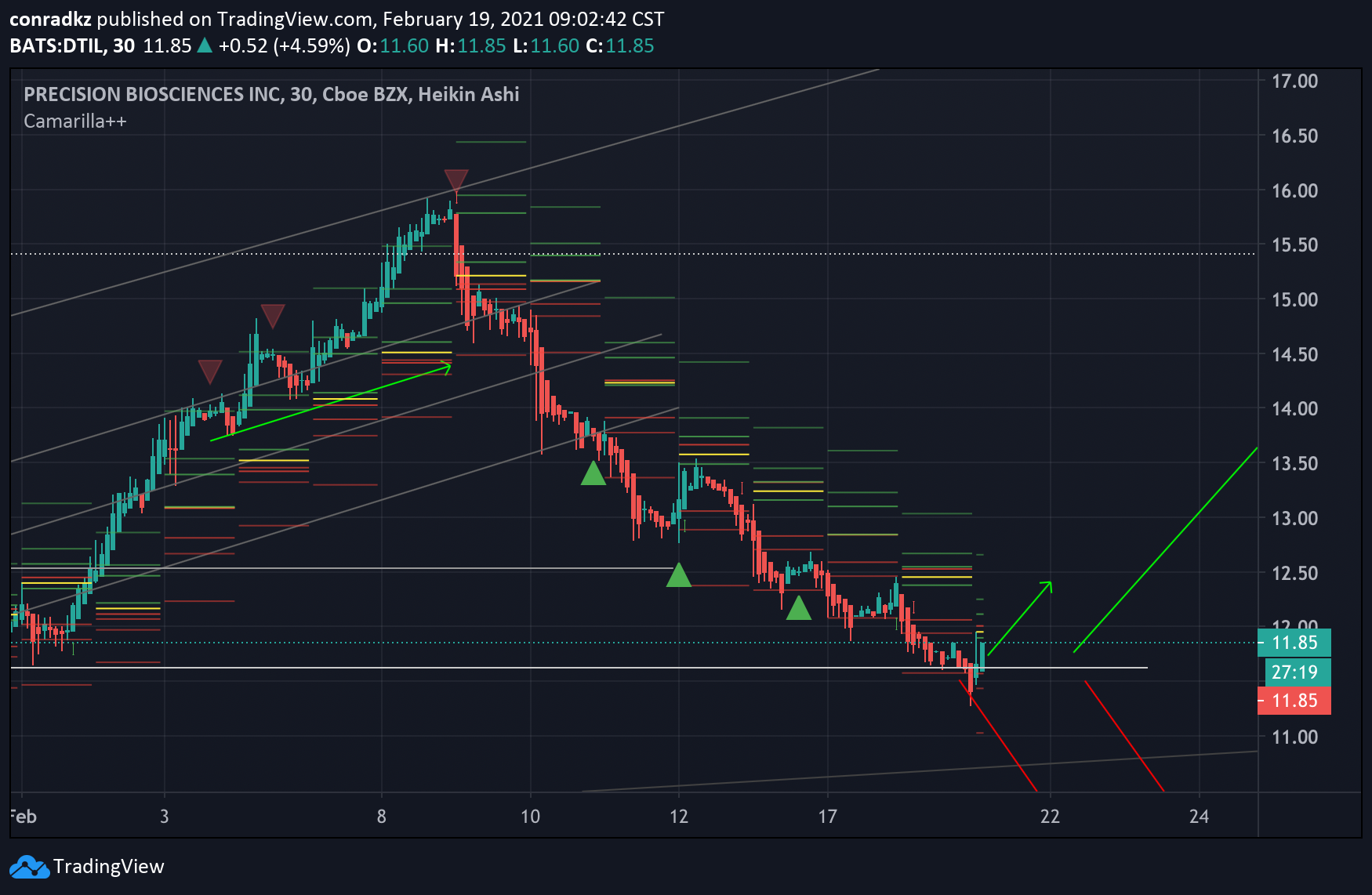The image size is (1372, 895).
Task: Click the Feb date axis label
Action: click(24, 817)
